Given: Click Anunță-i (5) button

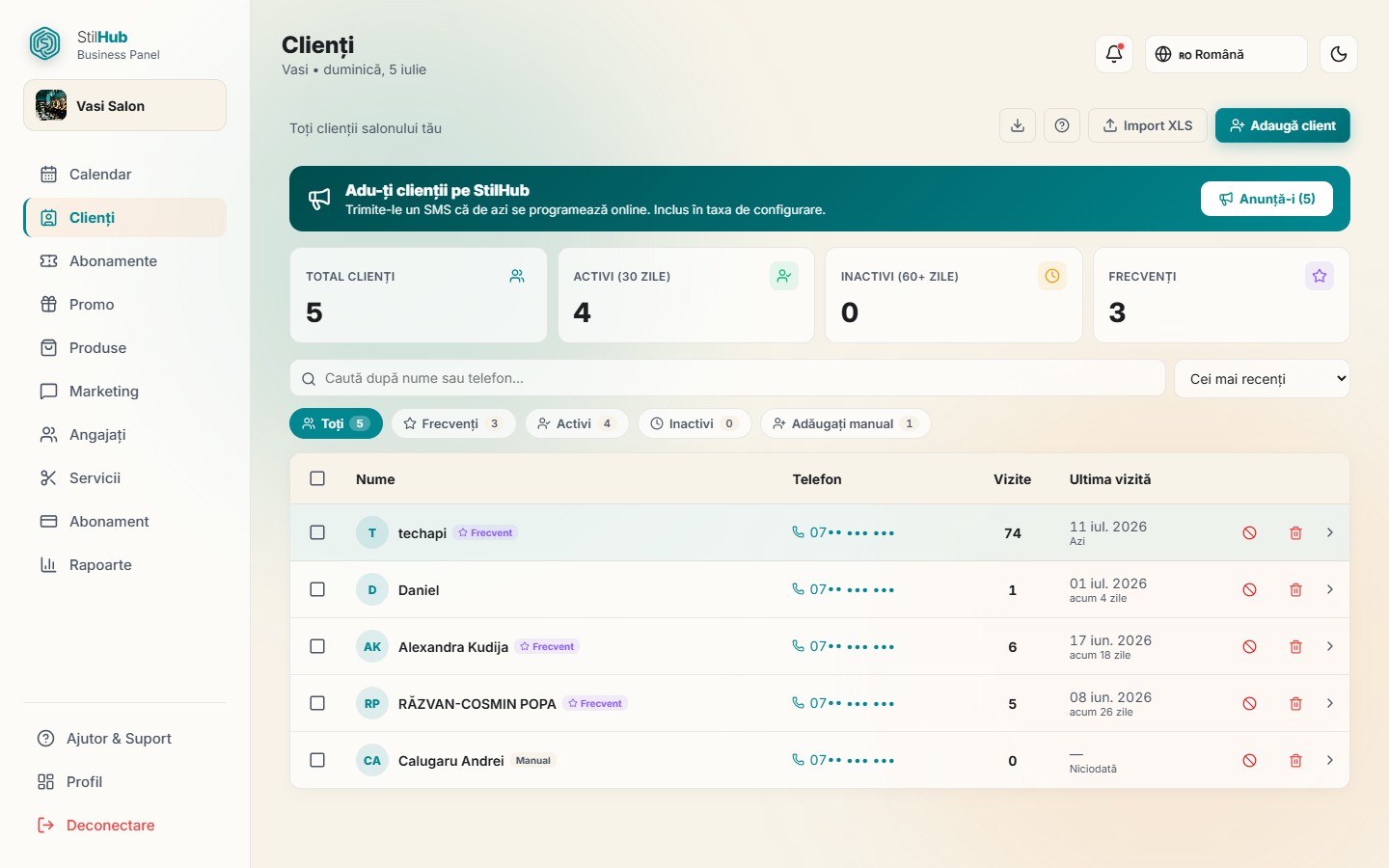Looking at the screenshot, I should click(1266, 199).
